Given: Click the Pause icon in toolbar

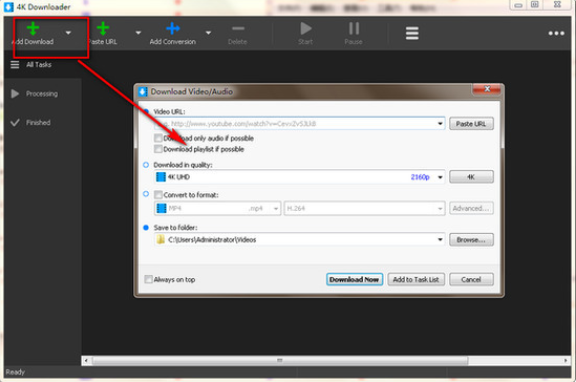Looking at the screenshot, I should click(x=354, y=28).
